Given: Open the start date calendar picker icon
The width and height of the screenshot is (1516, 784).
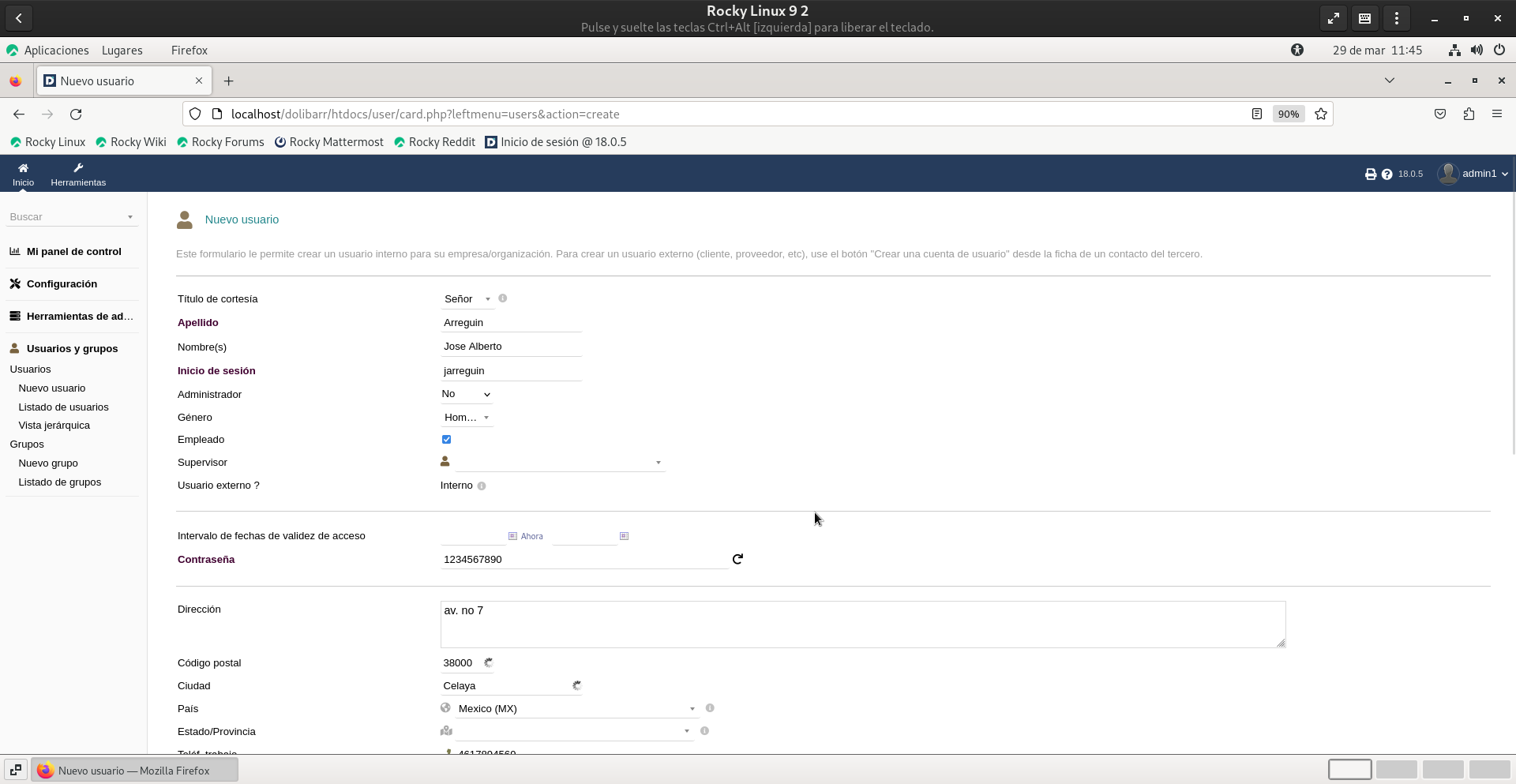Looking at the screenshot, I should coord(512,536).
